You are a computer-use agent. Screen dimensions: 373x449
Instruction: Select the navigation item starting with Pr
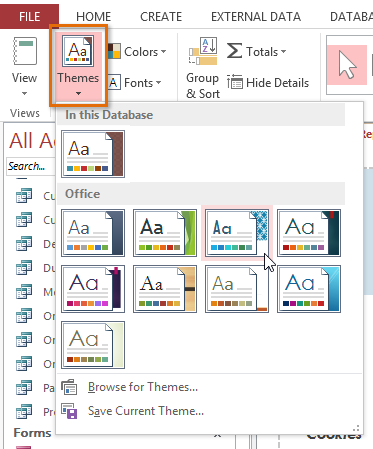35,412
